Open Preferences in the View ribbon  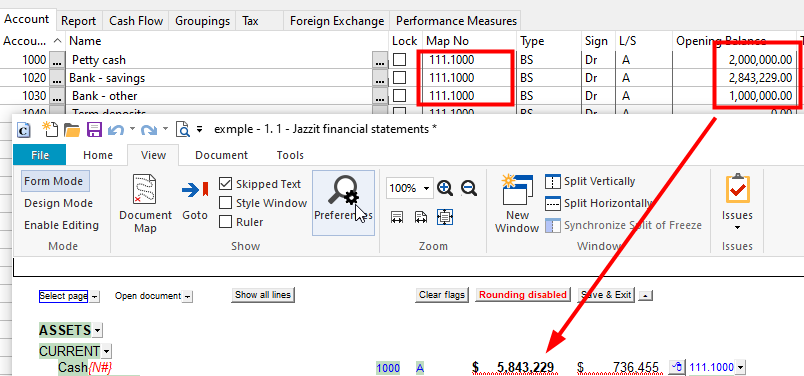coord(343,203)
